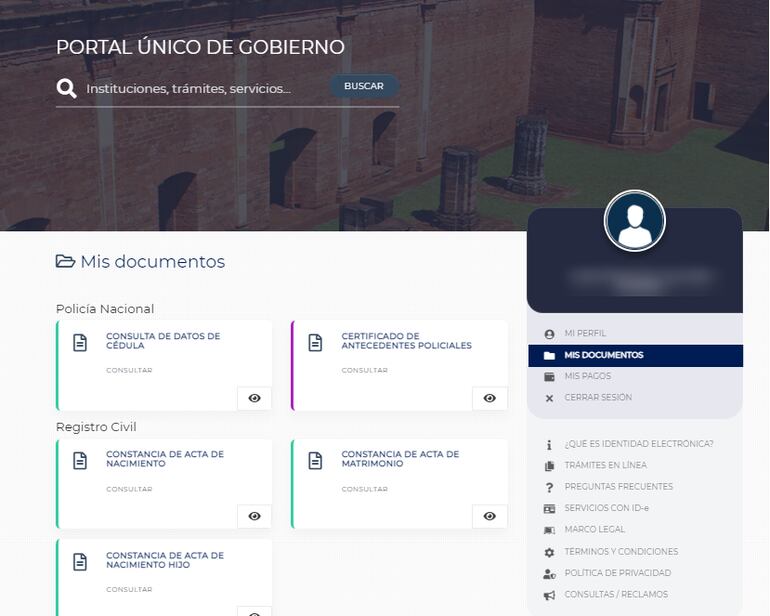This screenshot has width=770, height=616.
Task: Focus the Instituciones, trámites, servicios search field
Action: (200, 89)
